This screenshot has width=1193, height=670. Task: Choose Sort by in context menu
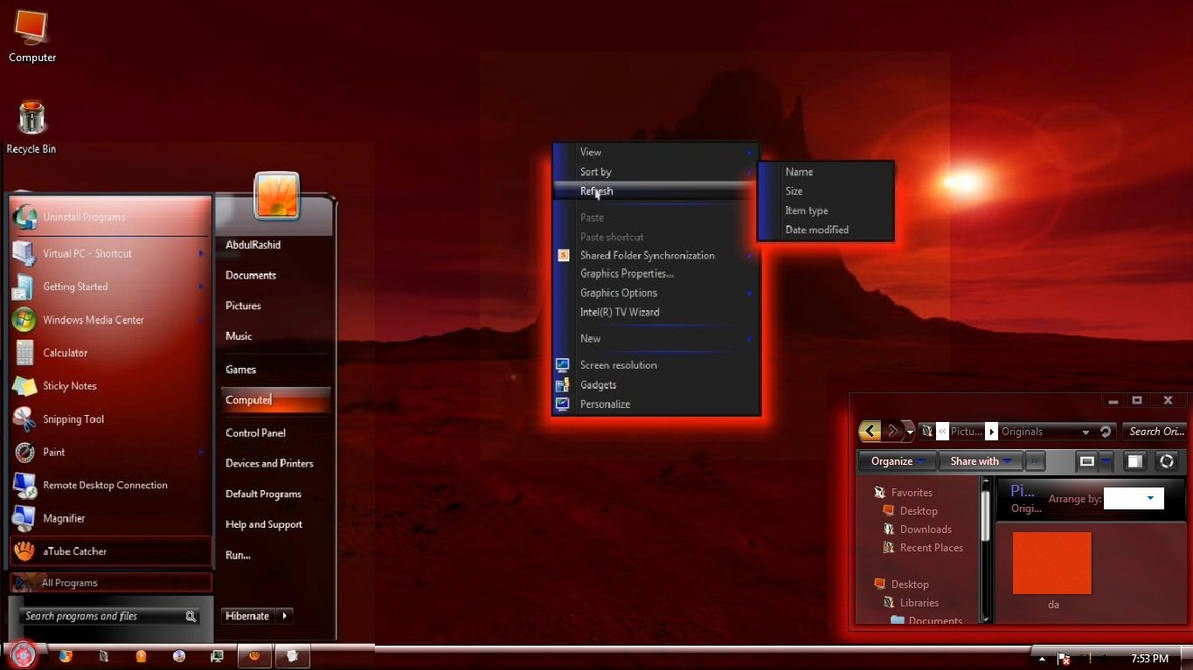click(x=655, y=172)
